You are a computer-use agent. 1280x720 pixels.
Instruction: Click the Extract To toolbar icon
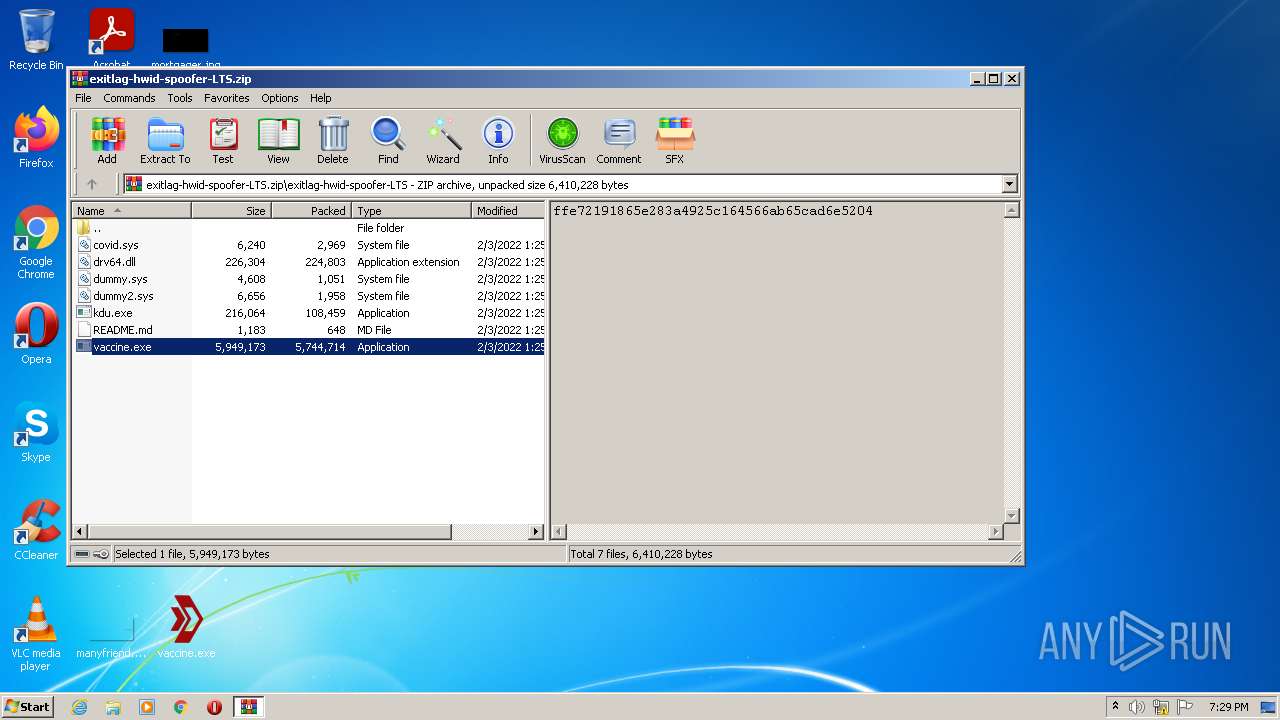165,140
